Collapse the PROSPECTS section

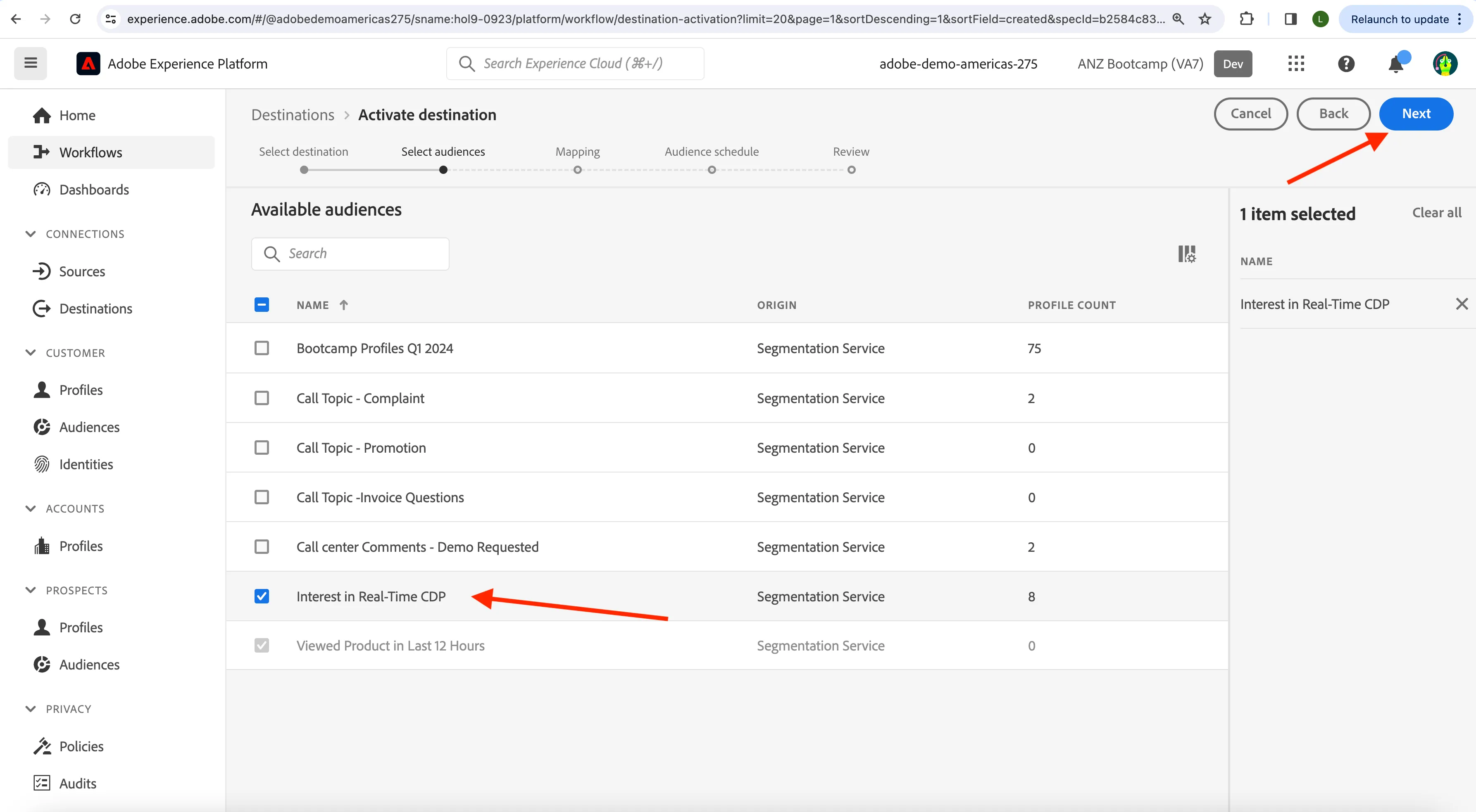click(x=31, y=590)
